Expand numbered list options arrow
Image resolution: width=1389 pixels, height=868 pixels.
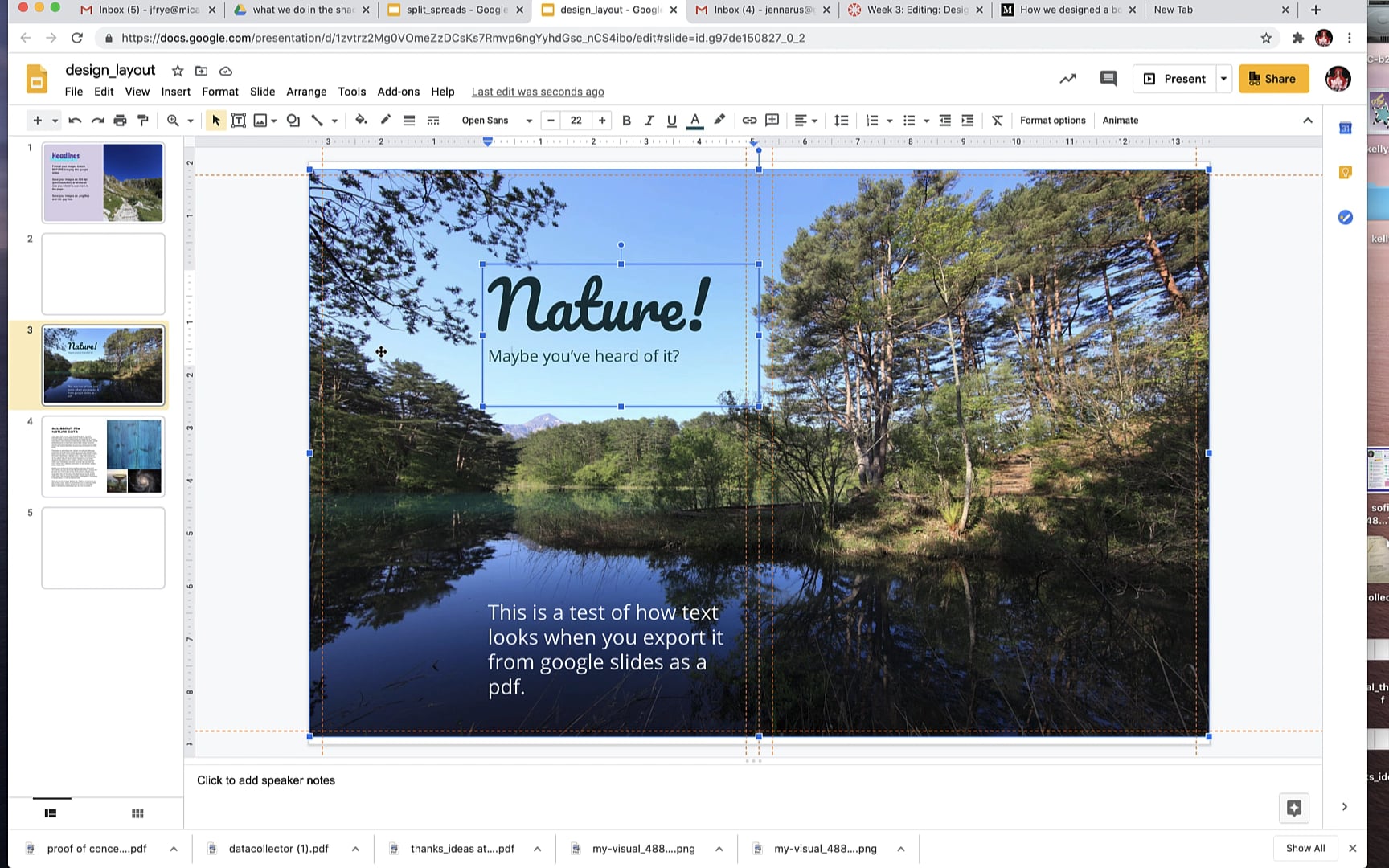(x=889, y=121)
